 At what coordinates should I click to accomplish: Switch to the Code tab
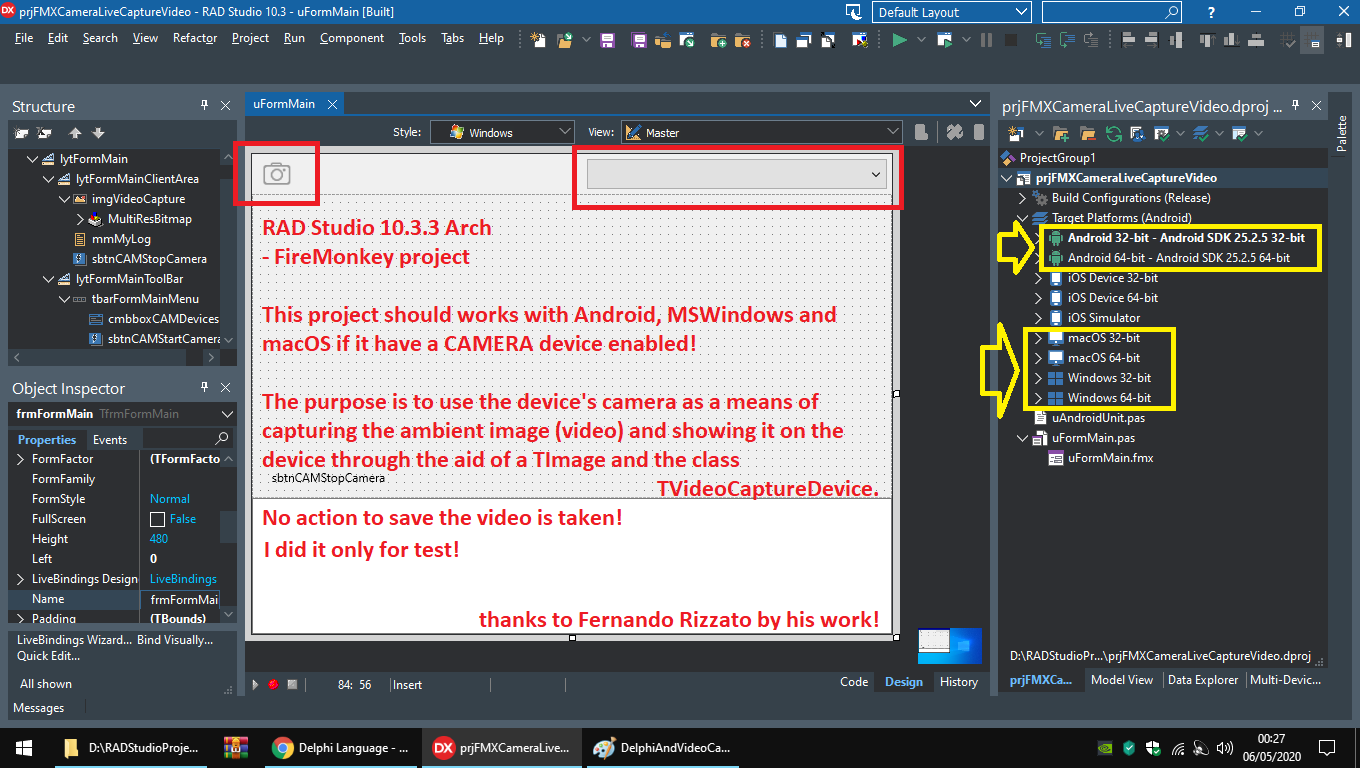click(854, 682)
